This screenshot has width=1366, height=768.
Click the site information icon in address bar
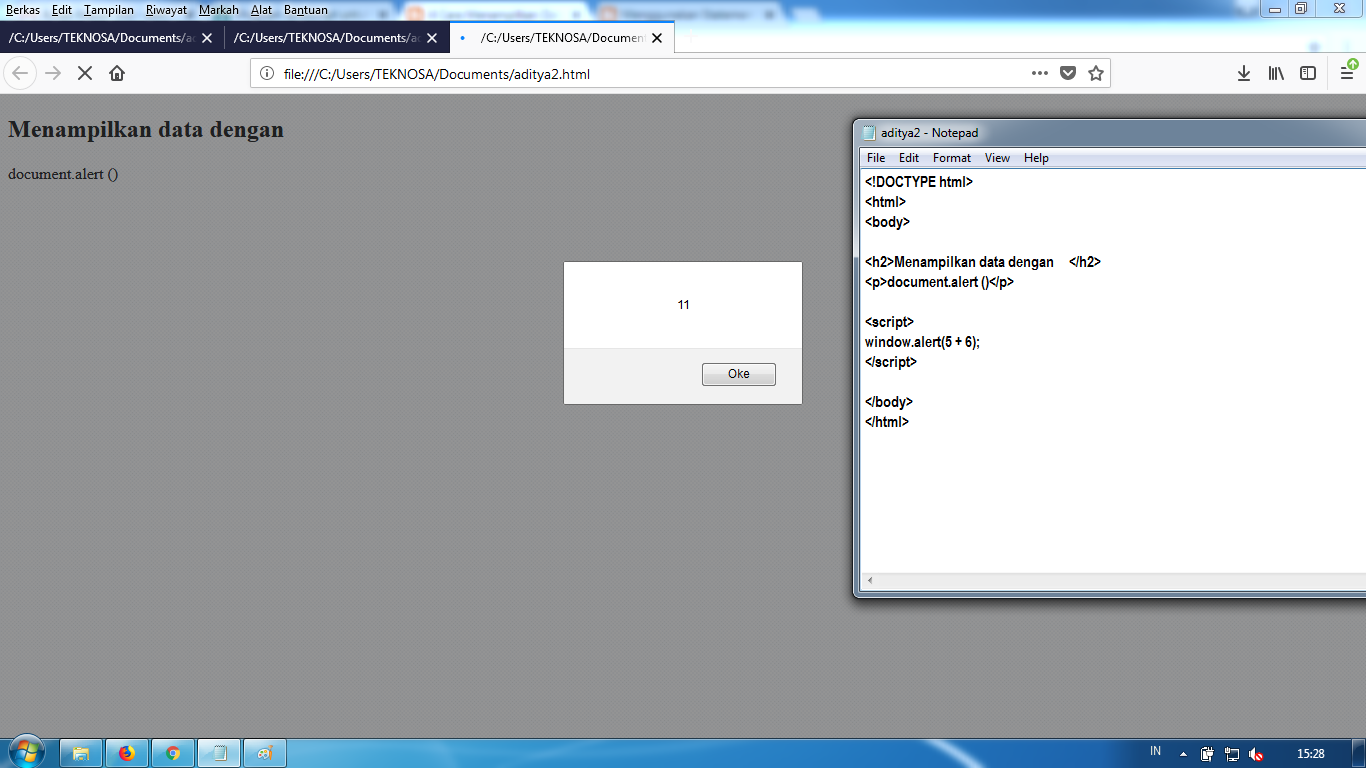[267, 73]
